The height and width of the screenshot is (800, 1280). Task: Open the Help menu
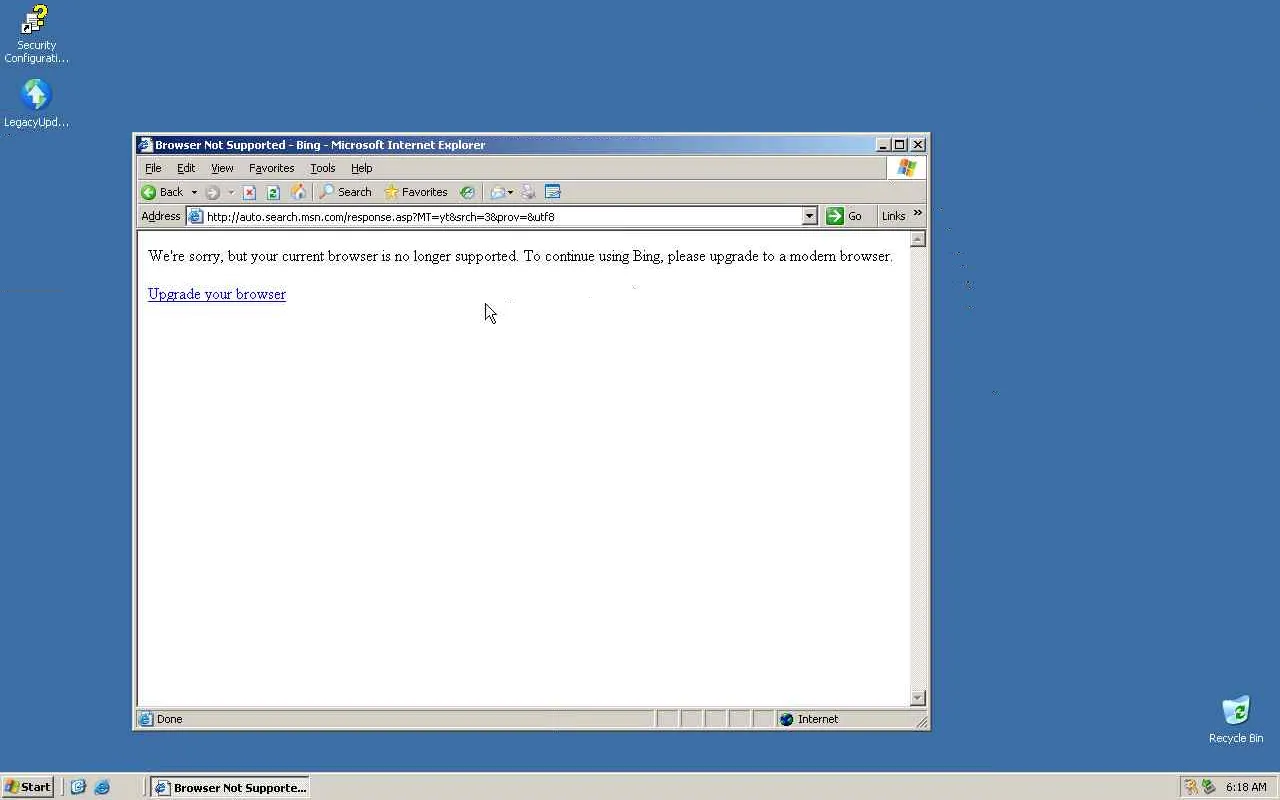pos(361,168)
